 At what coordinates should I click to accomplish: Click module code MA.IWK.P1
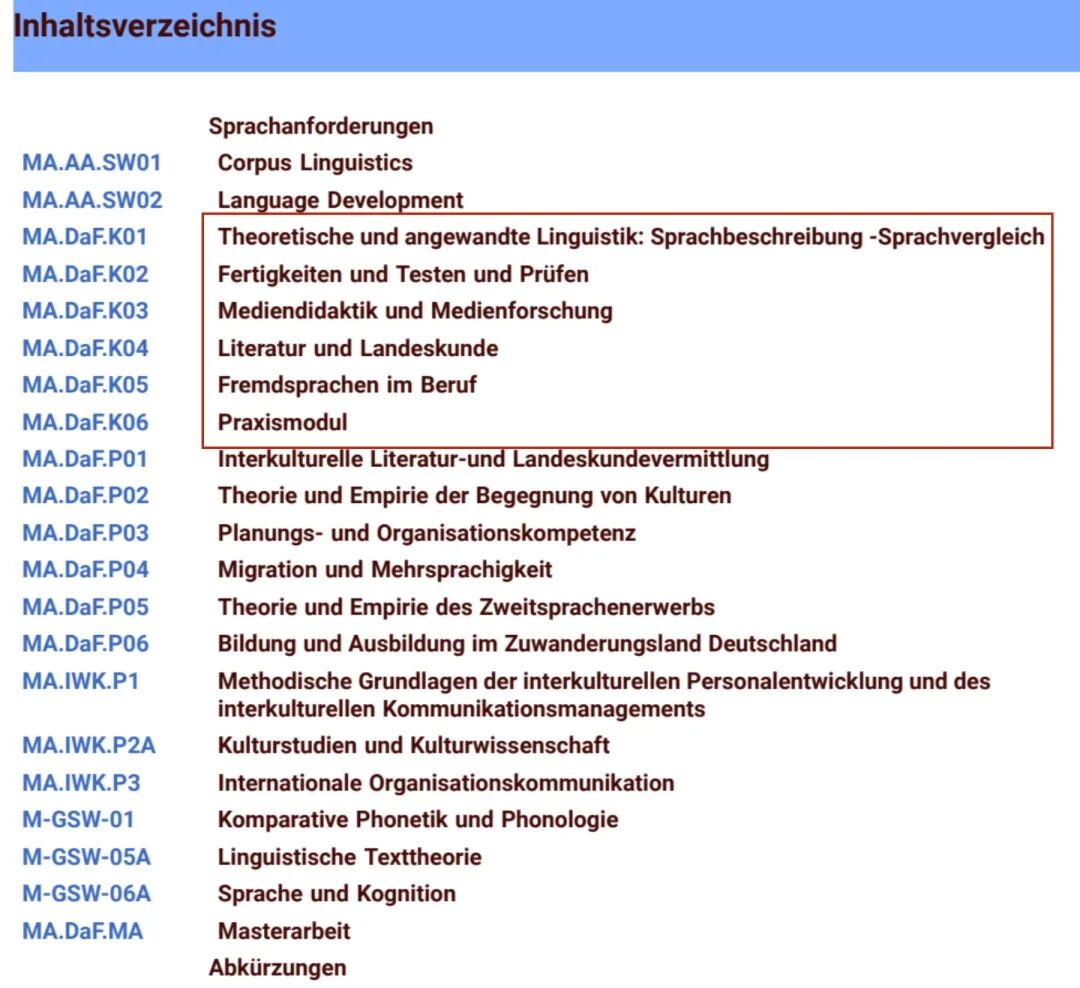80,682
